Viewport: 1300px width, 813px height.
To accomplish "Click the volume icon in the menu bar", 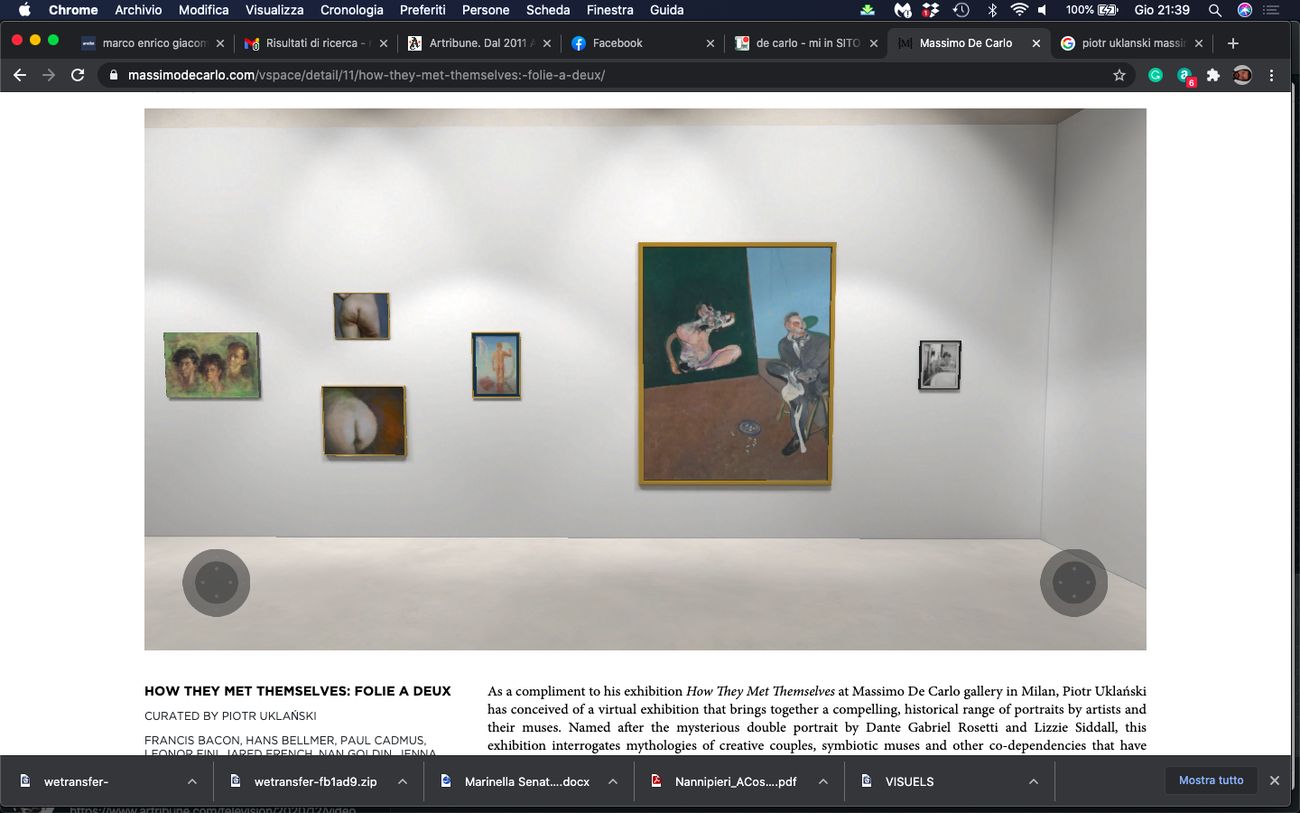I will (1043, 10).
